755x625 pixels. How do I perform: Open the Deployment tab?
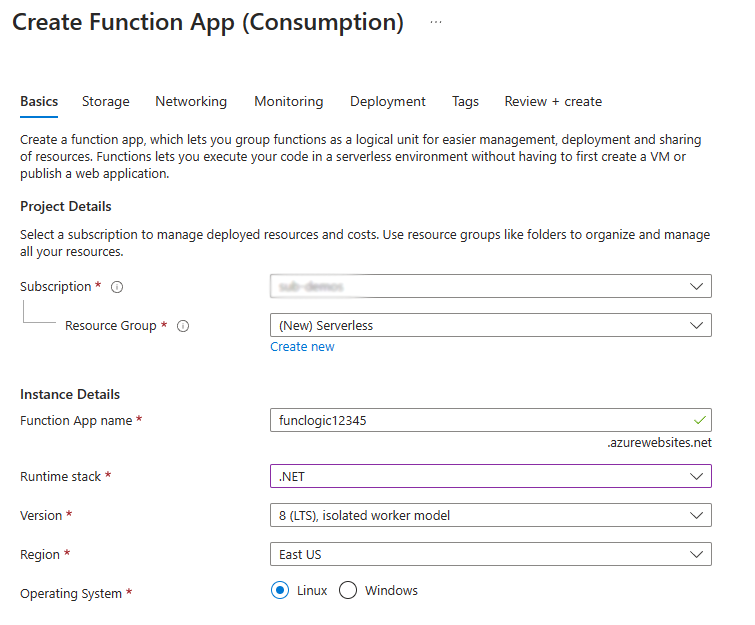[388, 102]
